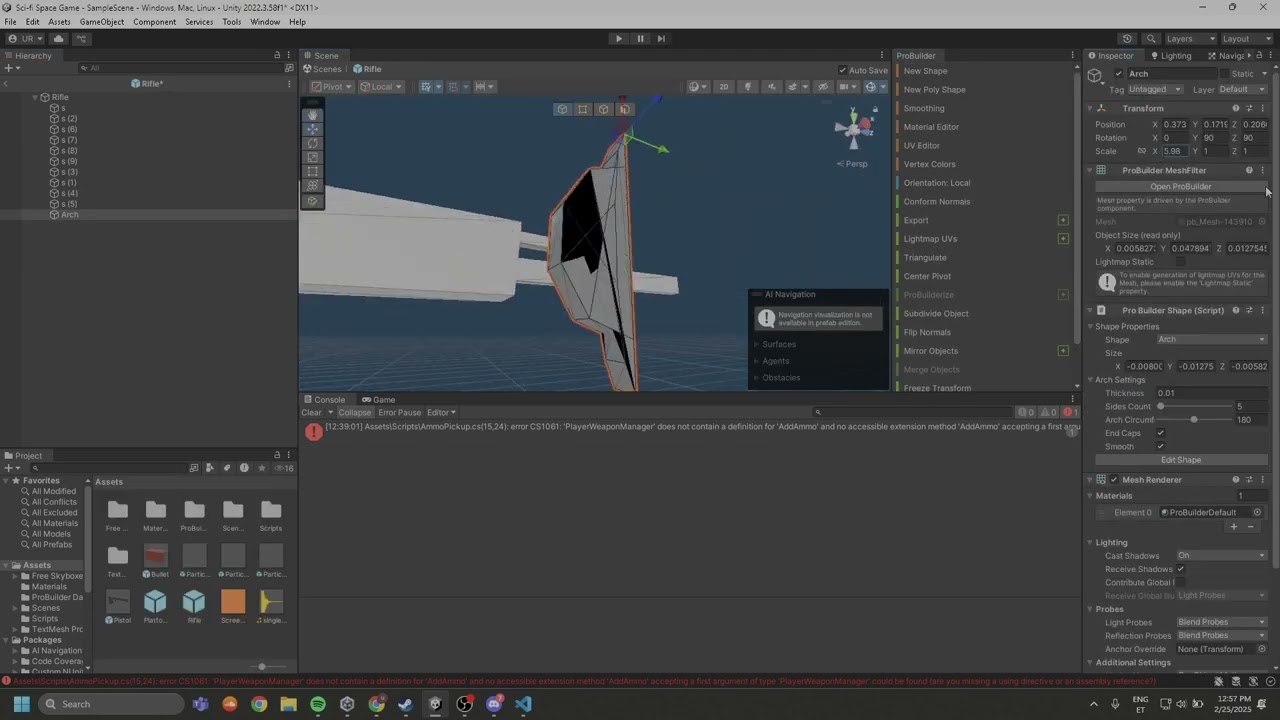Toggle the Receive Shadows checkbox
The height and width of the screenshot is (720, 1280).
click(x=1180, y=569)
